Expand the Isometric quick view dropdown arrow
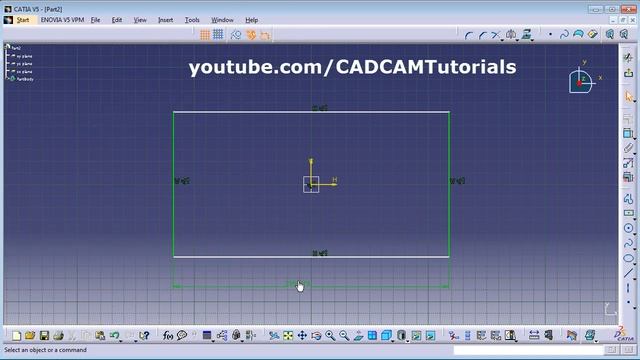 393,340
